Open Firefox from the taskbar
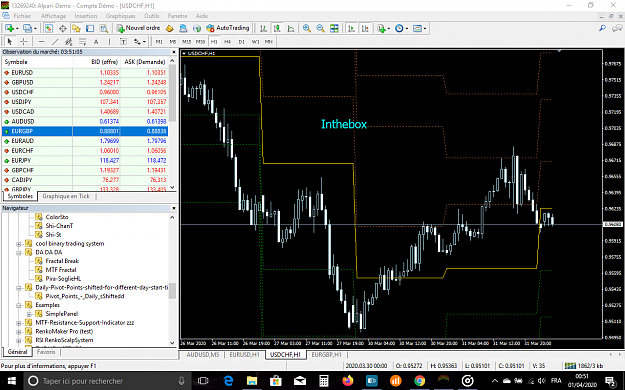The height and width of the screenshot is (390, 625). click(348, 381)
